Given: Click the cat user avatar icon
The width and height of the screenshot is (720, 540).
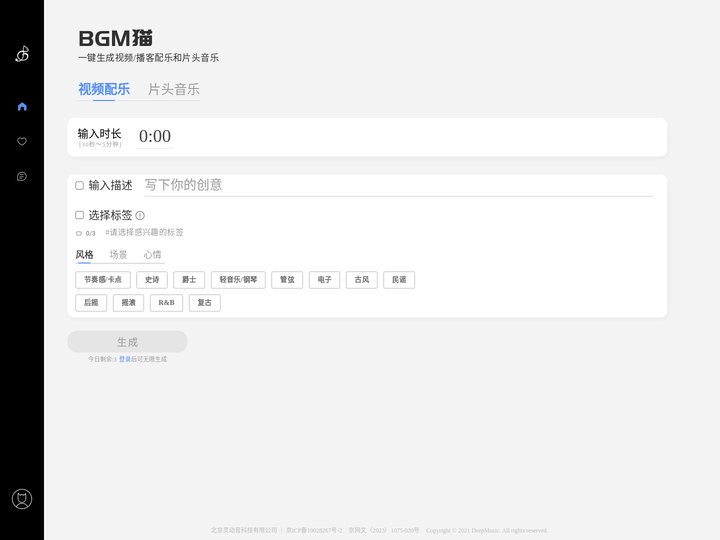Looking at the screenshot, I should tap(22, 499).
